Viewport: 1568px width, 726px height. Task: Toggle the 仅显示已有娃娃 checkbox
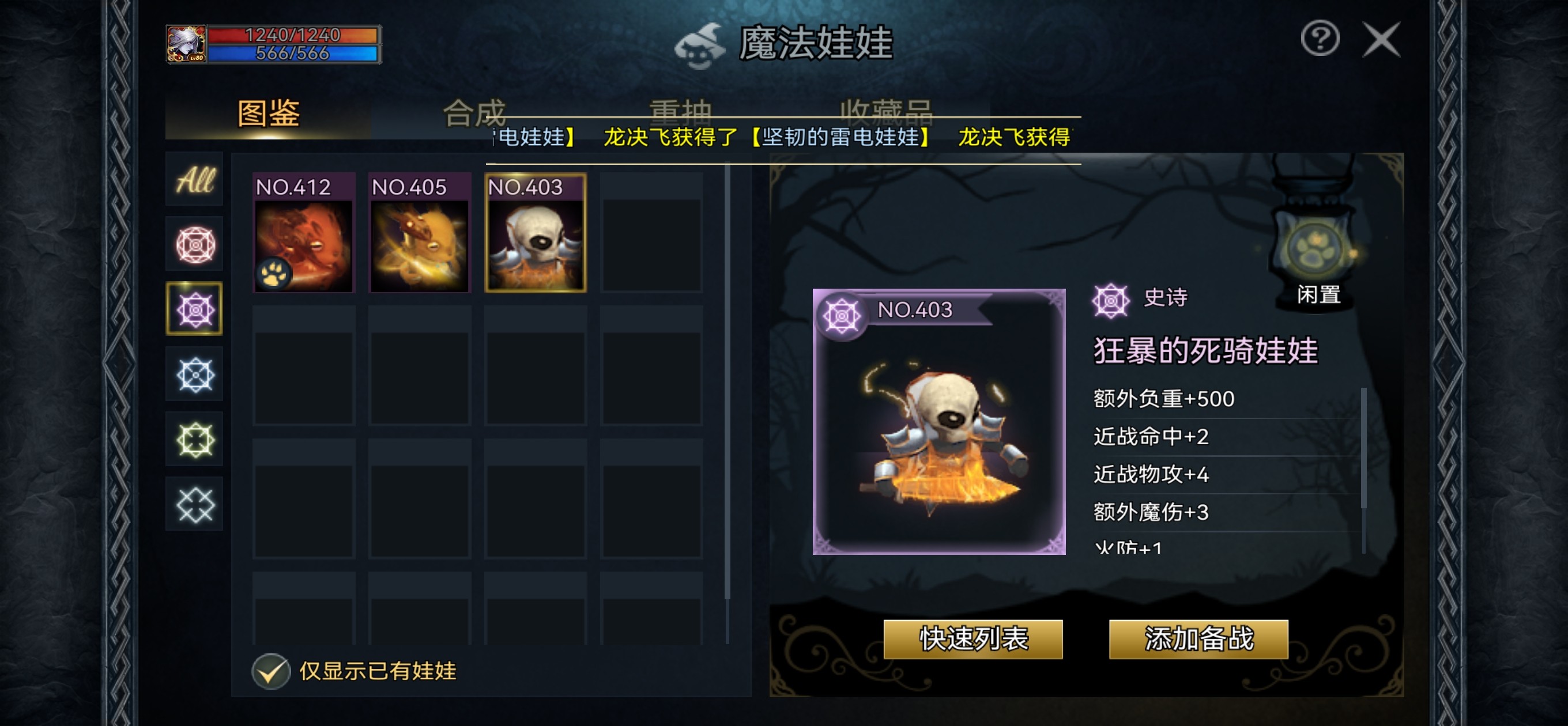coord(271,671)
